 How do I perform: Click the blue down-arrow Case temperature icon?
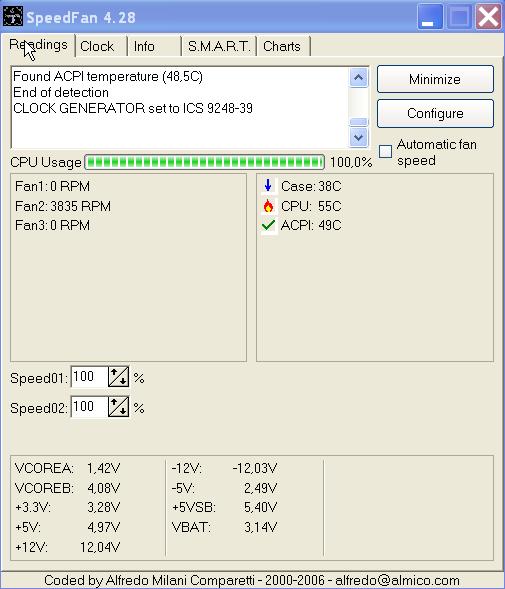click(268, 186)
